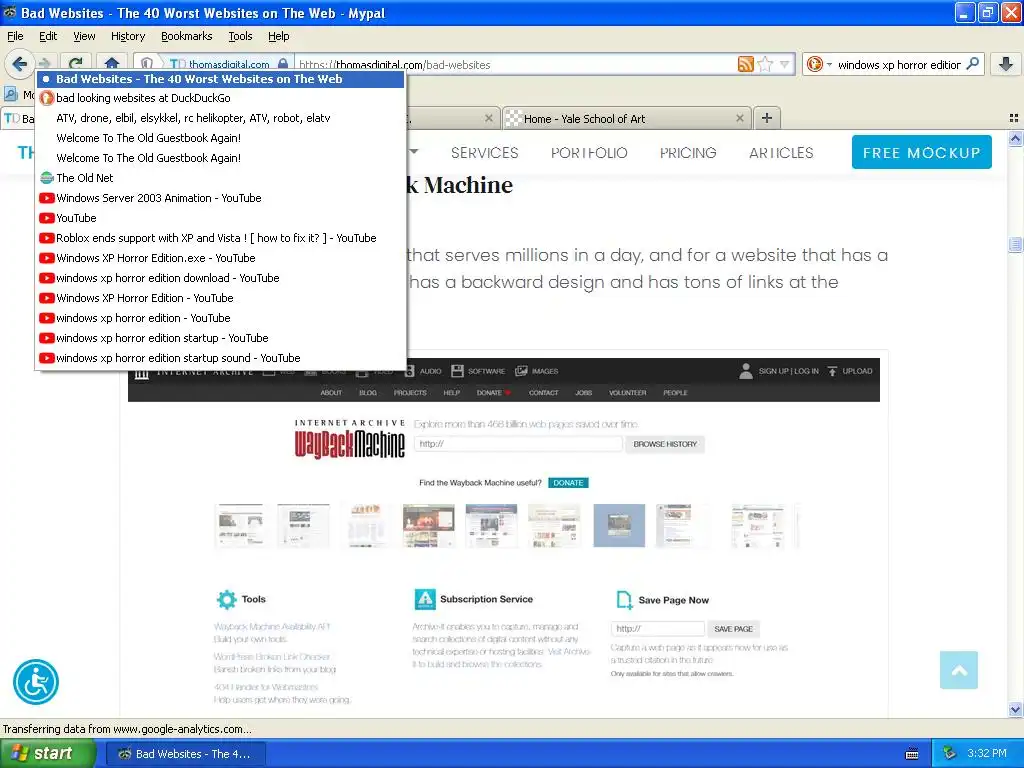Select Windows XP Horror Edition.exe - YouTube entry
This screenshot has height=768, width=1024.
(220, 258)
